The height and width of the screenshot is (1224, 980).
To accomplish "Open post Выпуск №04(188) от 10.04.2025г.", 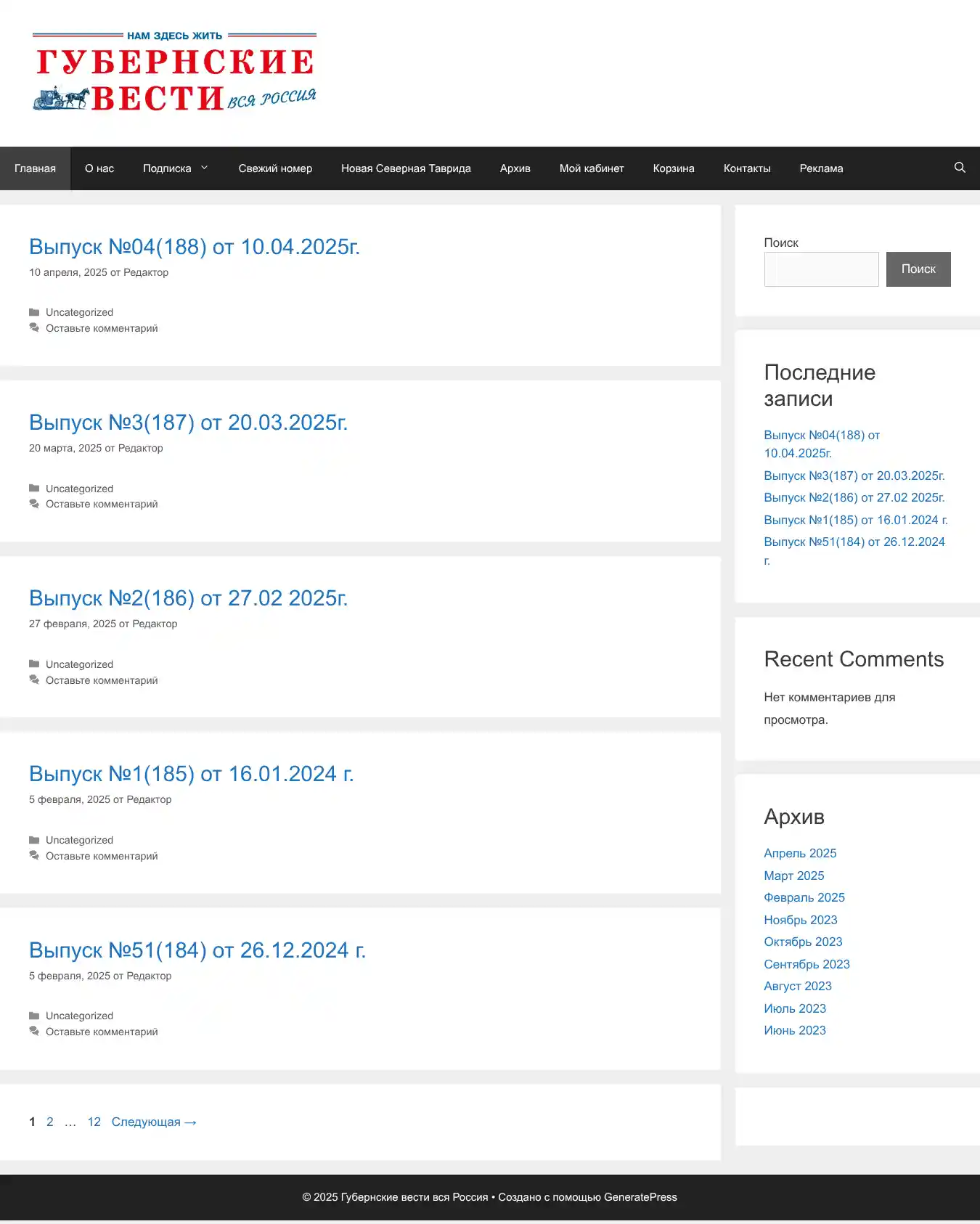I will [194, 247].
